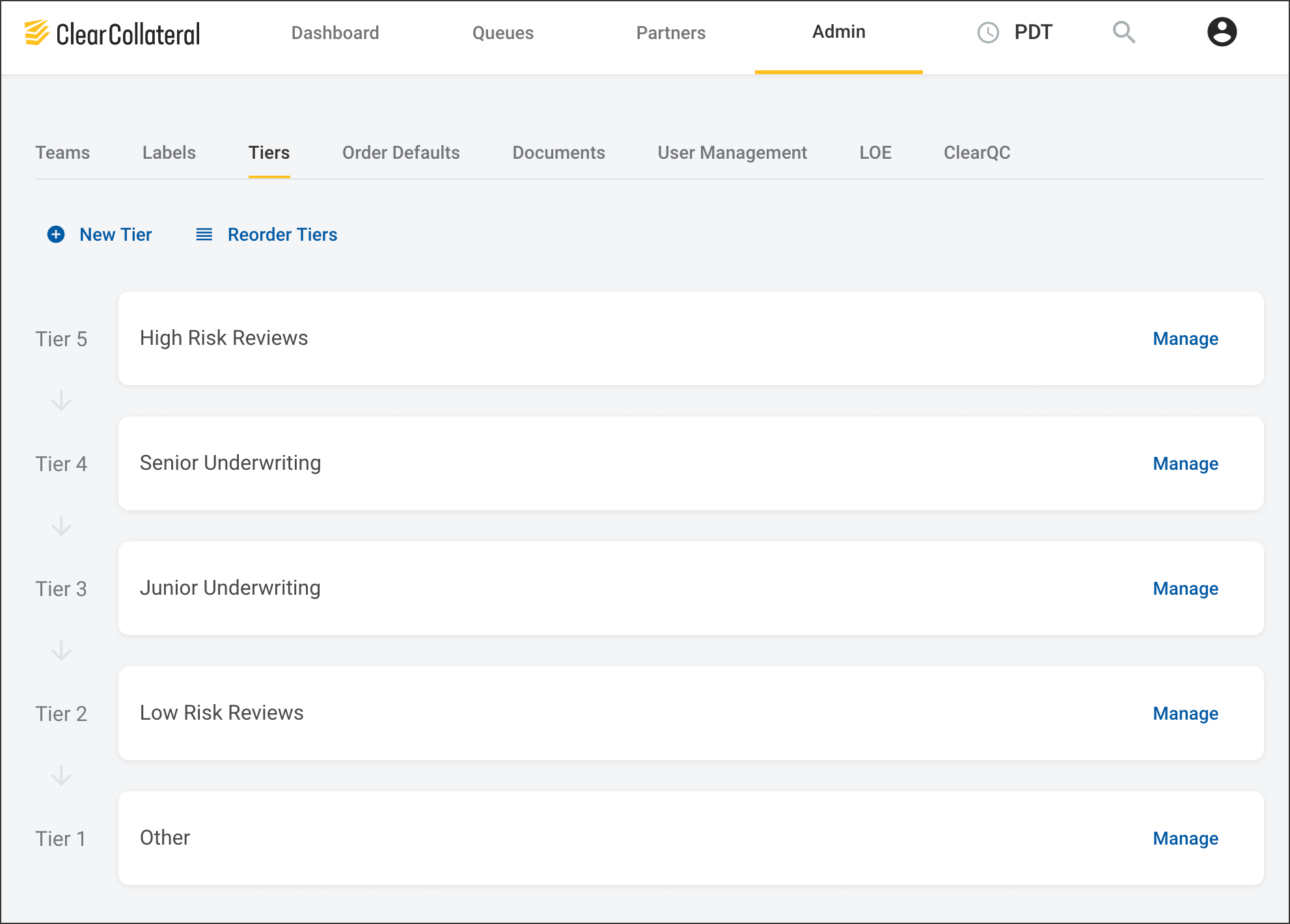Click the Tier 2 label
This screenshot has height=924, width=1290.
(61, 714)
